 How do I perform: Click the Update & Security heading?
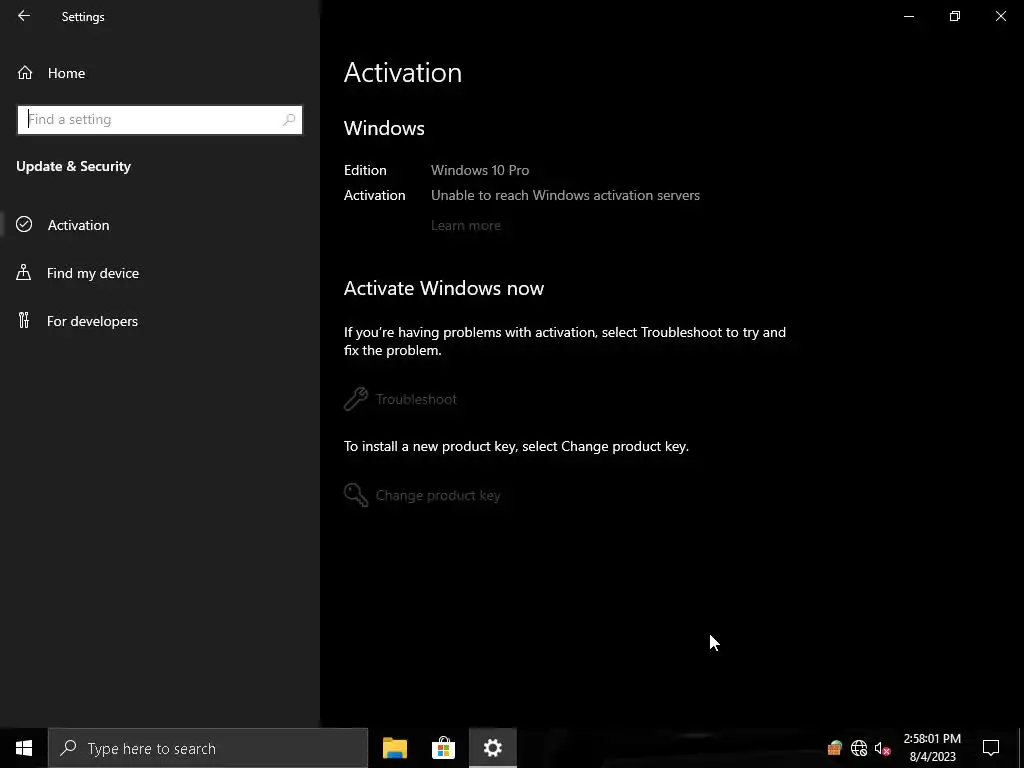pyautogui.click(x=74, y=167)
